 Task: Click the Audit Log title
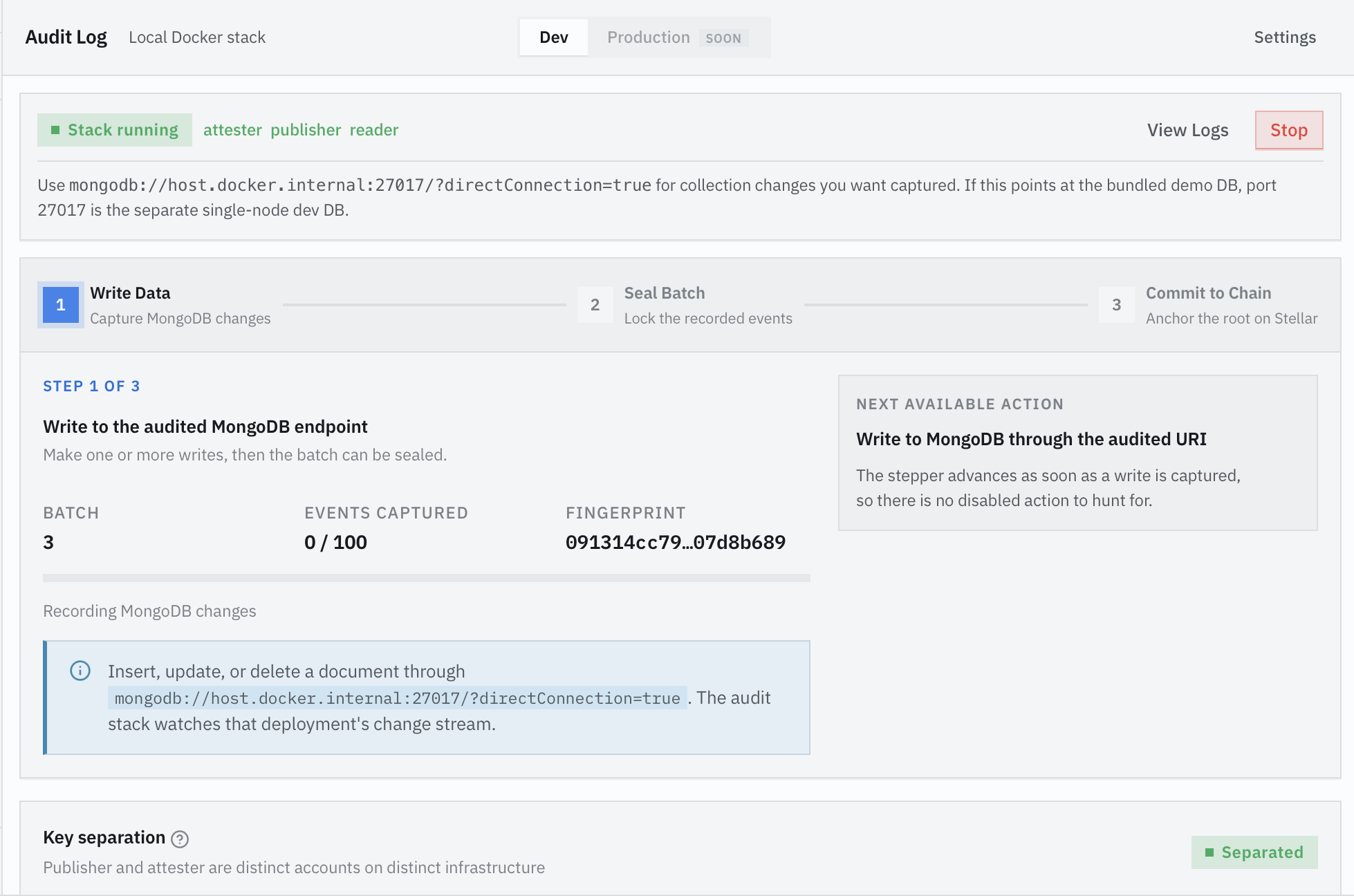tap(66, 37)
